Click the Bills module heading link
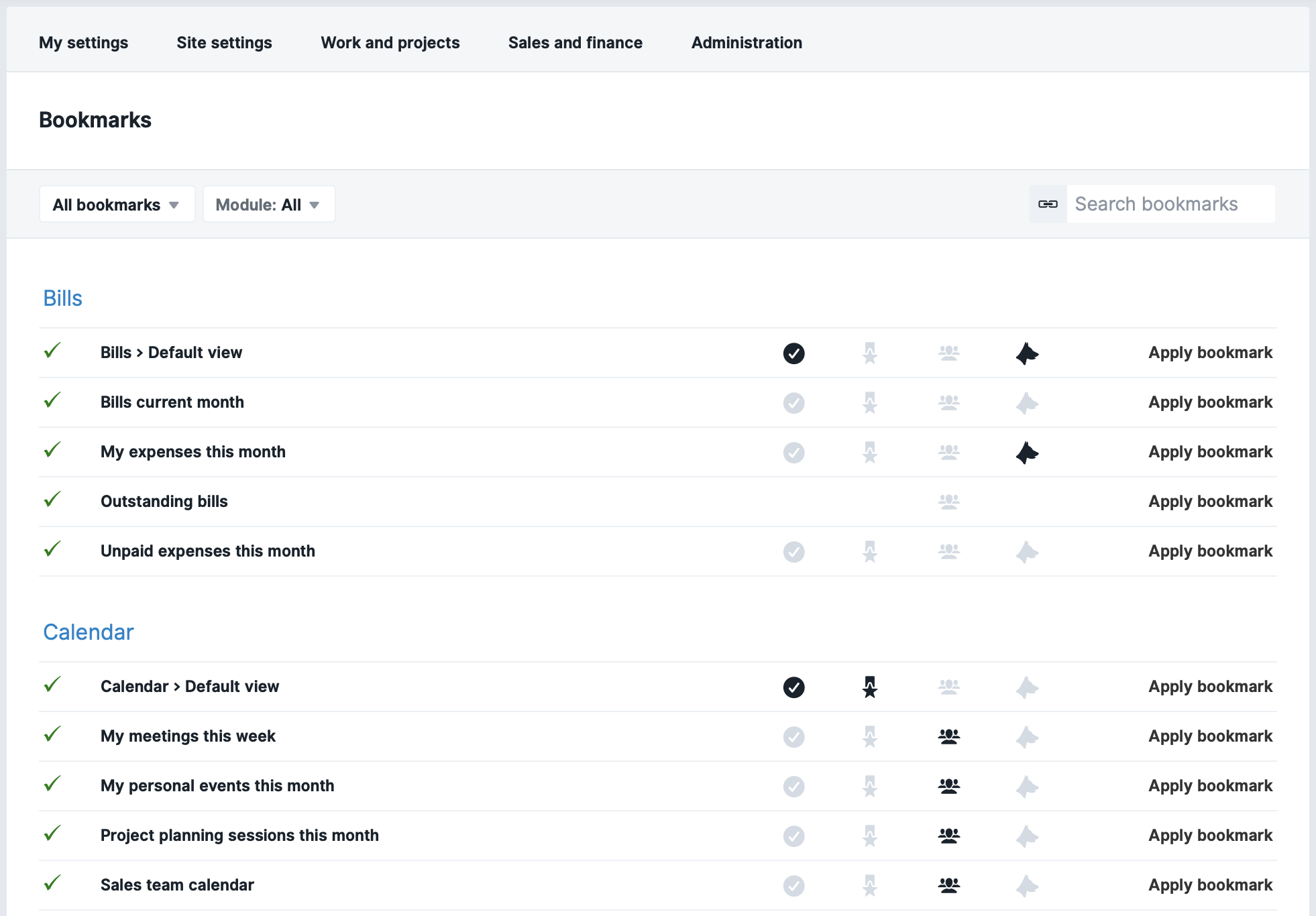Screen dimensions: 1316x916 63,298
